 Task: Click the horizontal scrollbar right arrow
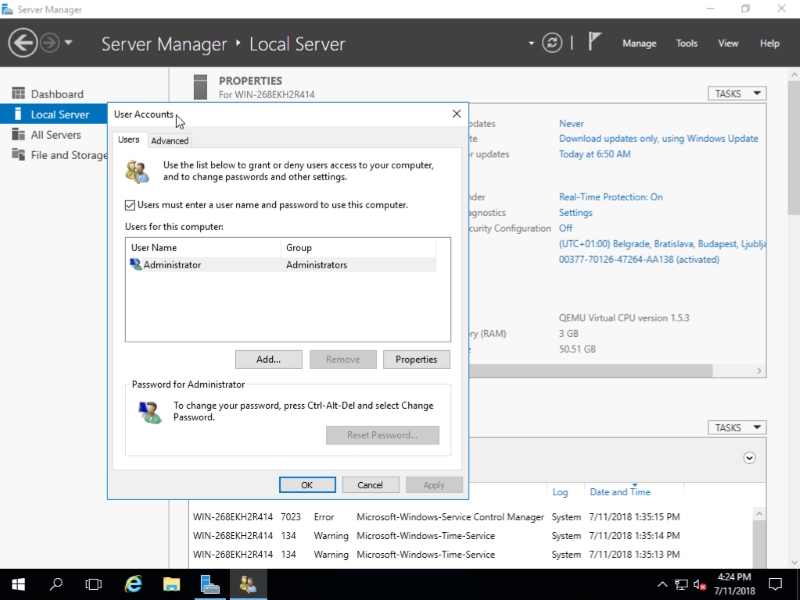pyautogui.click(x=759, y=371)
